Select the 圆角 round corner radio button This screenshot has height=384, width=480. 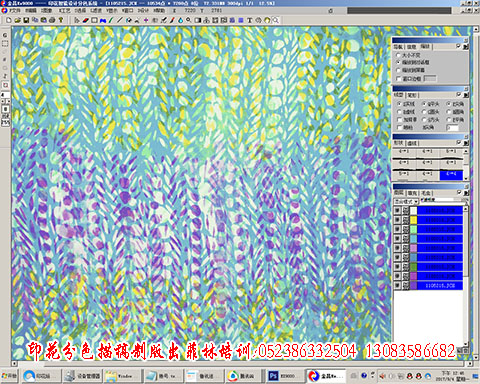pos(449,112)
